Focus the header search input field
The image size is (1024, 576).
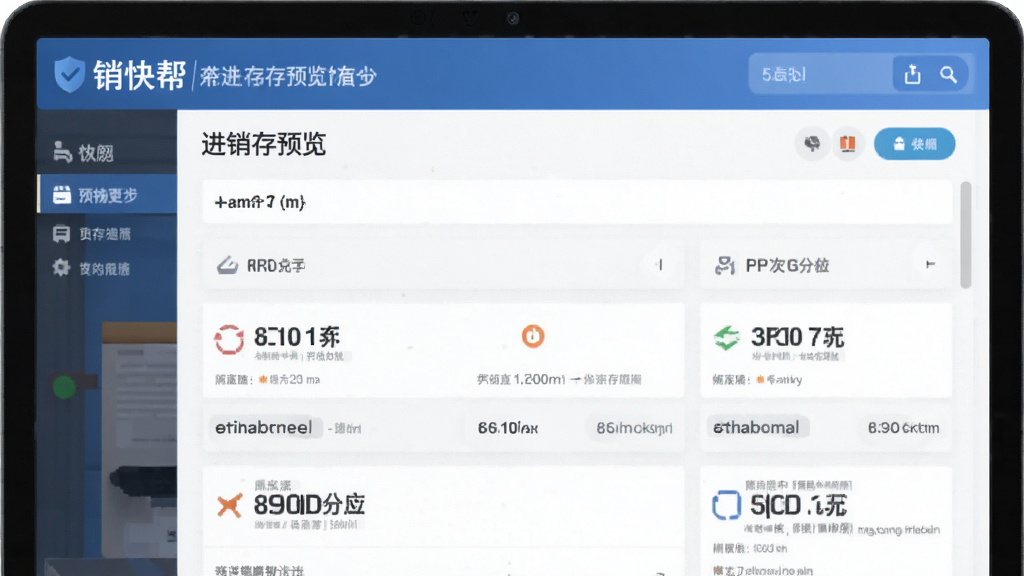pos(820,74)
